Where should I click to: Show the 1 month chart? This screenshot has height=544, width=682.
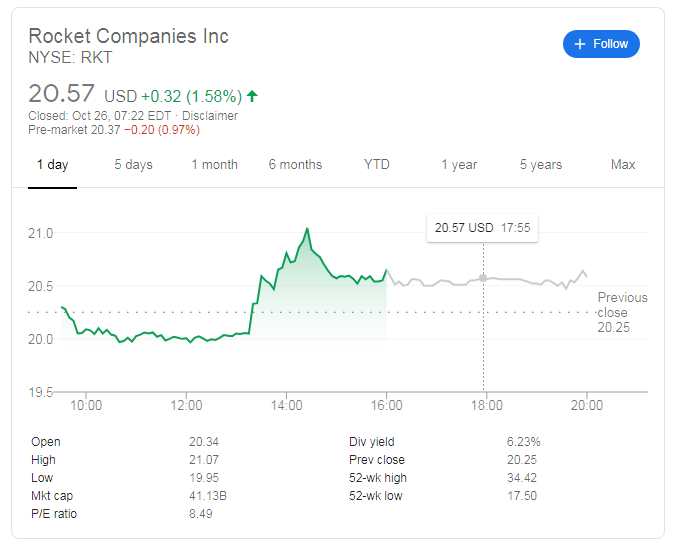click(214, 165)
